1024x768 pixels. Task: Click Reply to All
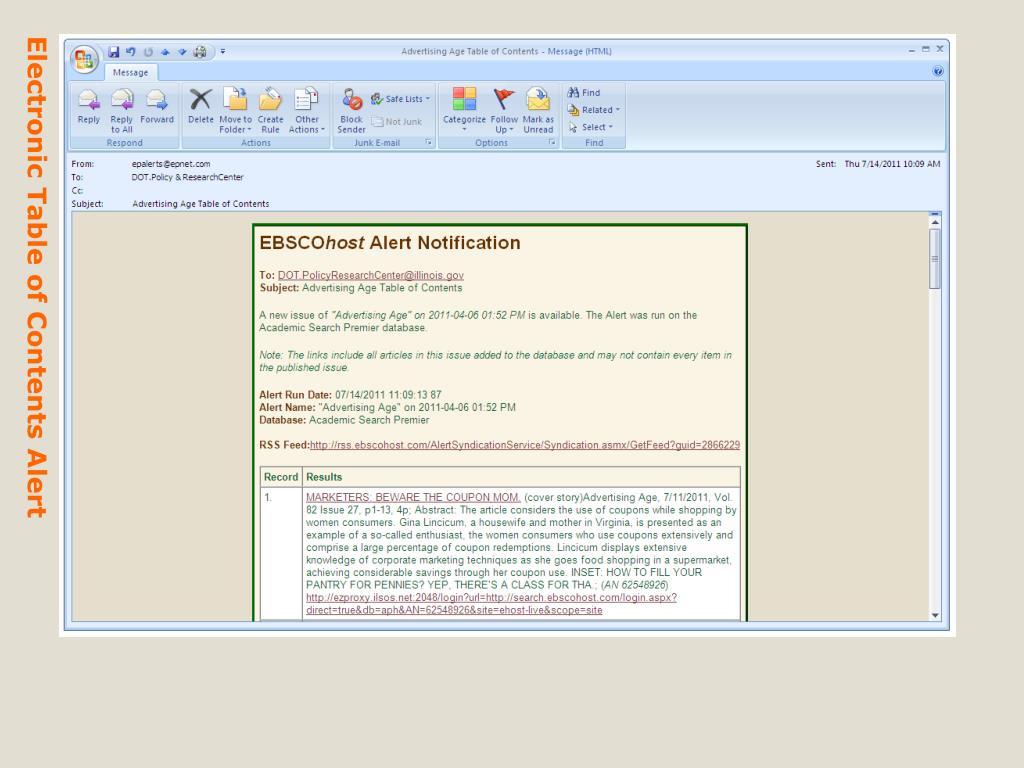click(121, 110)
